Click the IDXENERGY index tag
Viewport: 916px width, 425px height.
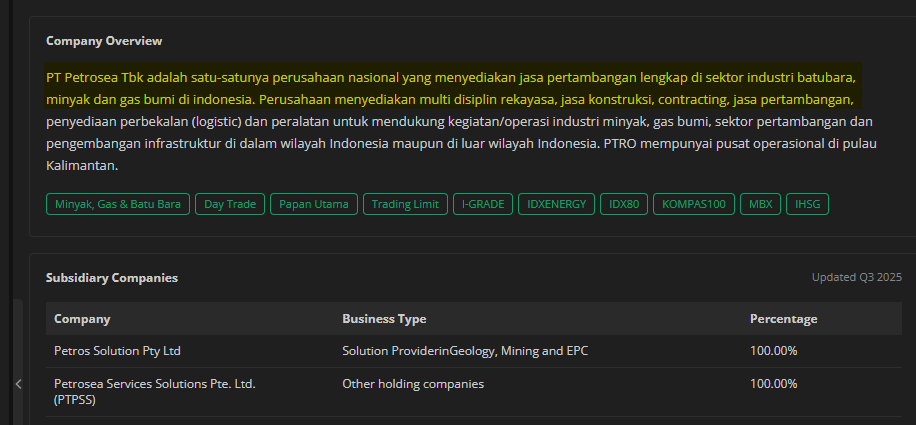[x=556, y=204]
